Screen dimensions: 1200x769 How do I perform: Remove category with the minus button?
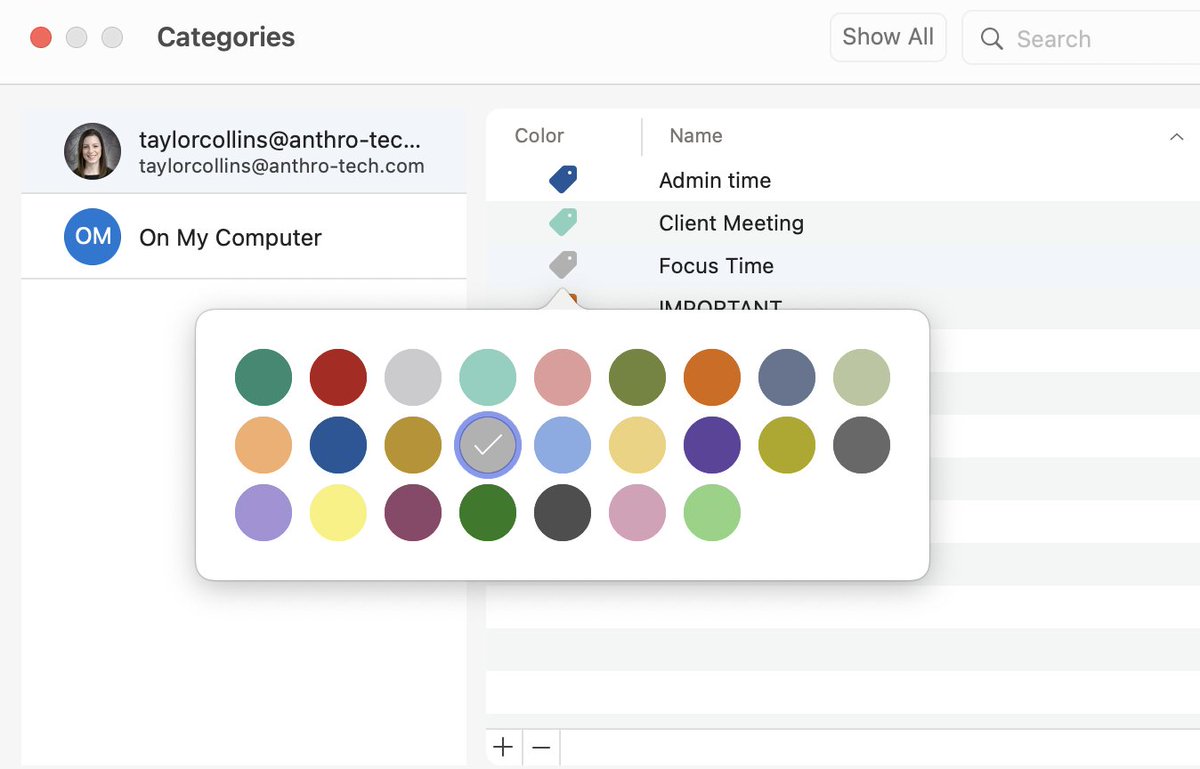(x=541, y=747)
